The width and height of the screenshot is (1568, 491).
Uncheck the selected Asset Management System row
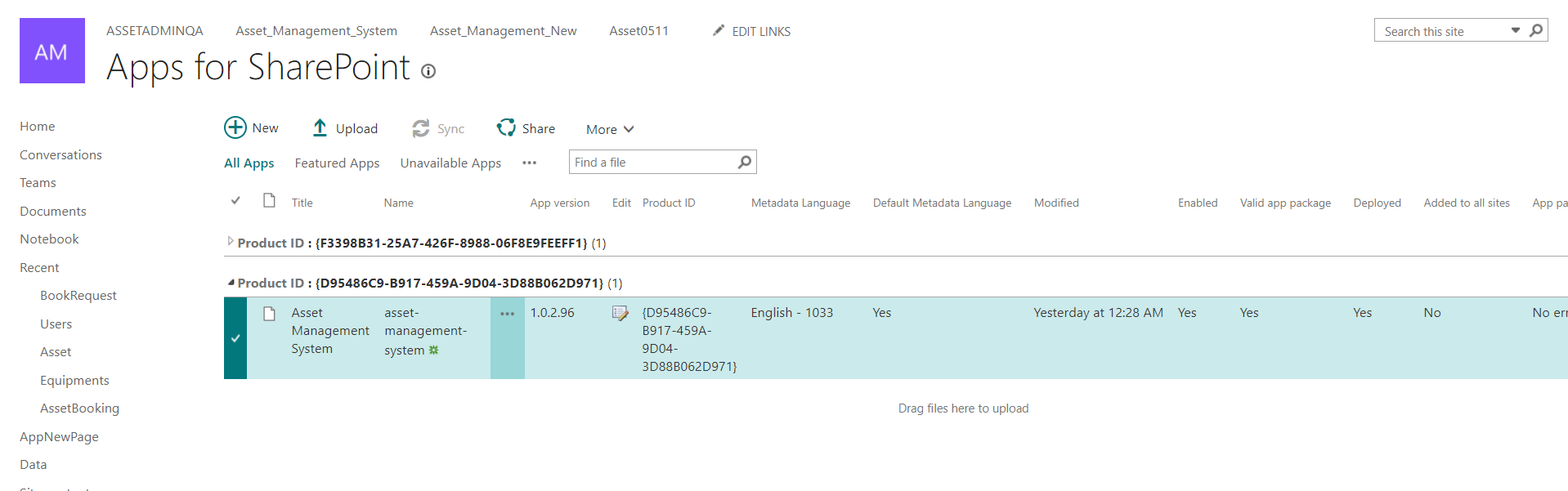(235, 338)
